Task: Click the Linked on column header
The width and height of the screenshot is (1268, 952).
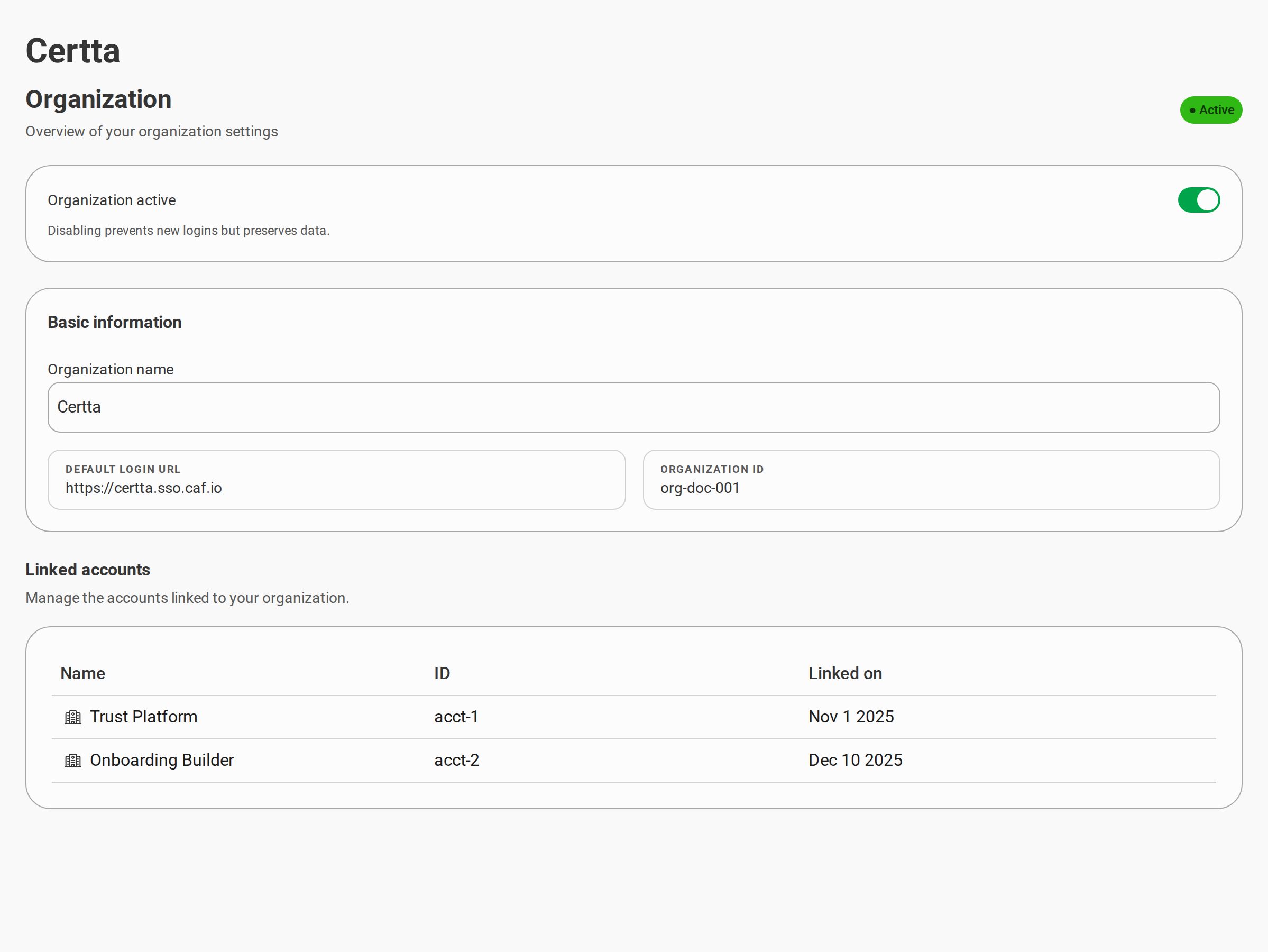Action: pyautogui.click(x=845, y=673)
